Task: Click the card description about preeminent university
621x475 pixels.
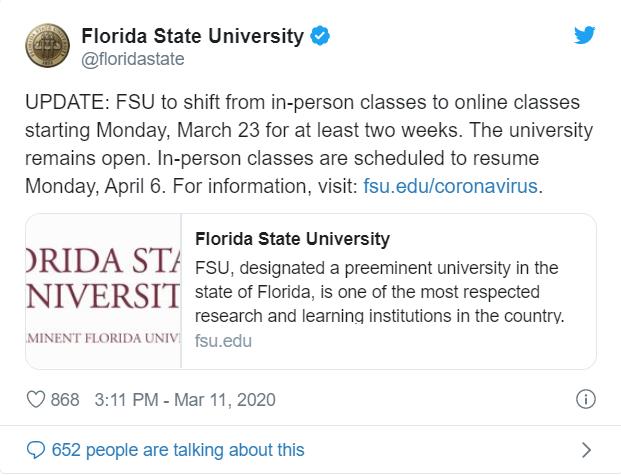Action: [x=379, y=292]
